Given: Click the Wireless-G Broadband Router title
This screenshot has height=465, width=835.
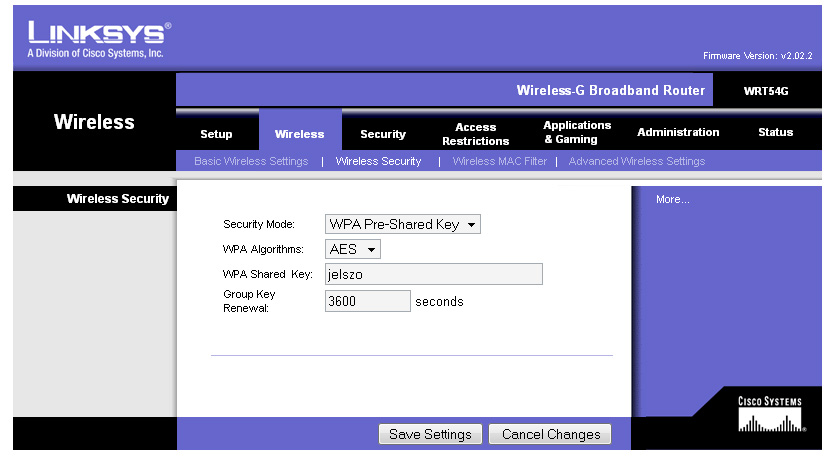Looking at the screenshot, I should tap(610, 90).
